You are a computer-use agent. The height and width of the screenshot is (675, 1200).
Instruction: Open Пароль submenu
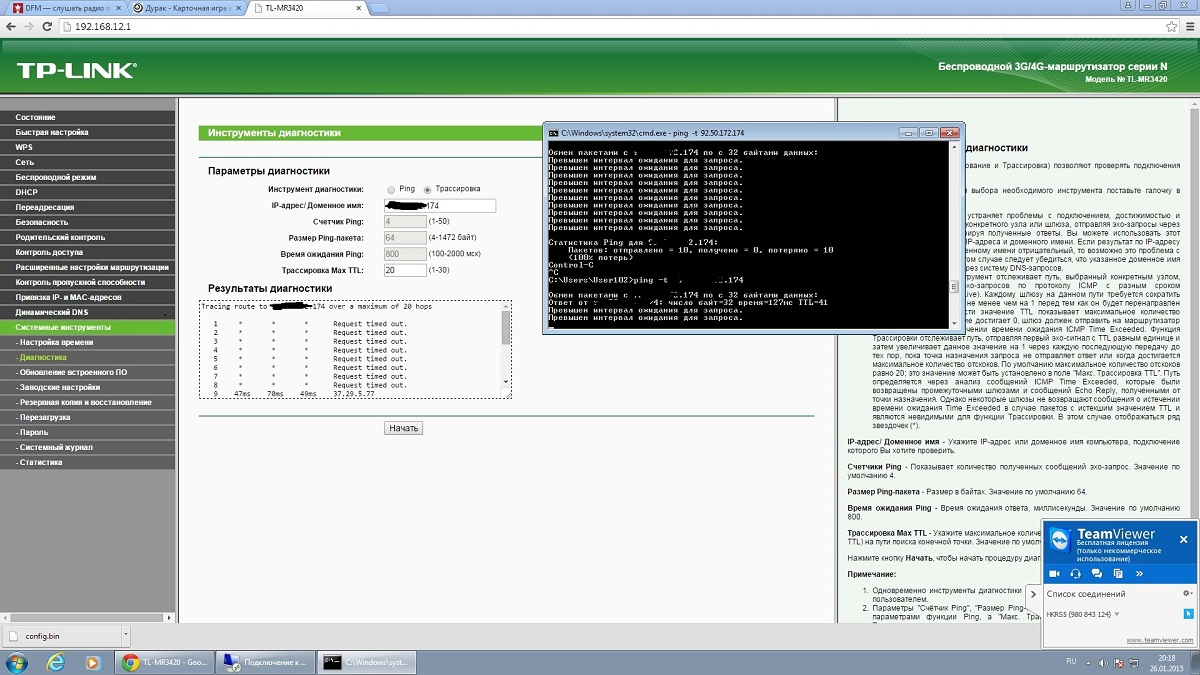coord(88,432)
